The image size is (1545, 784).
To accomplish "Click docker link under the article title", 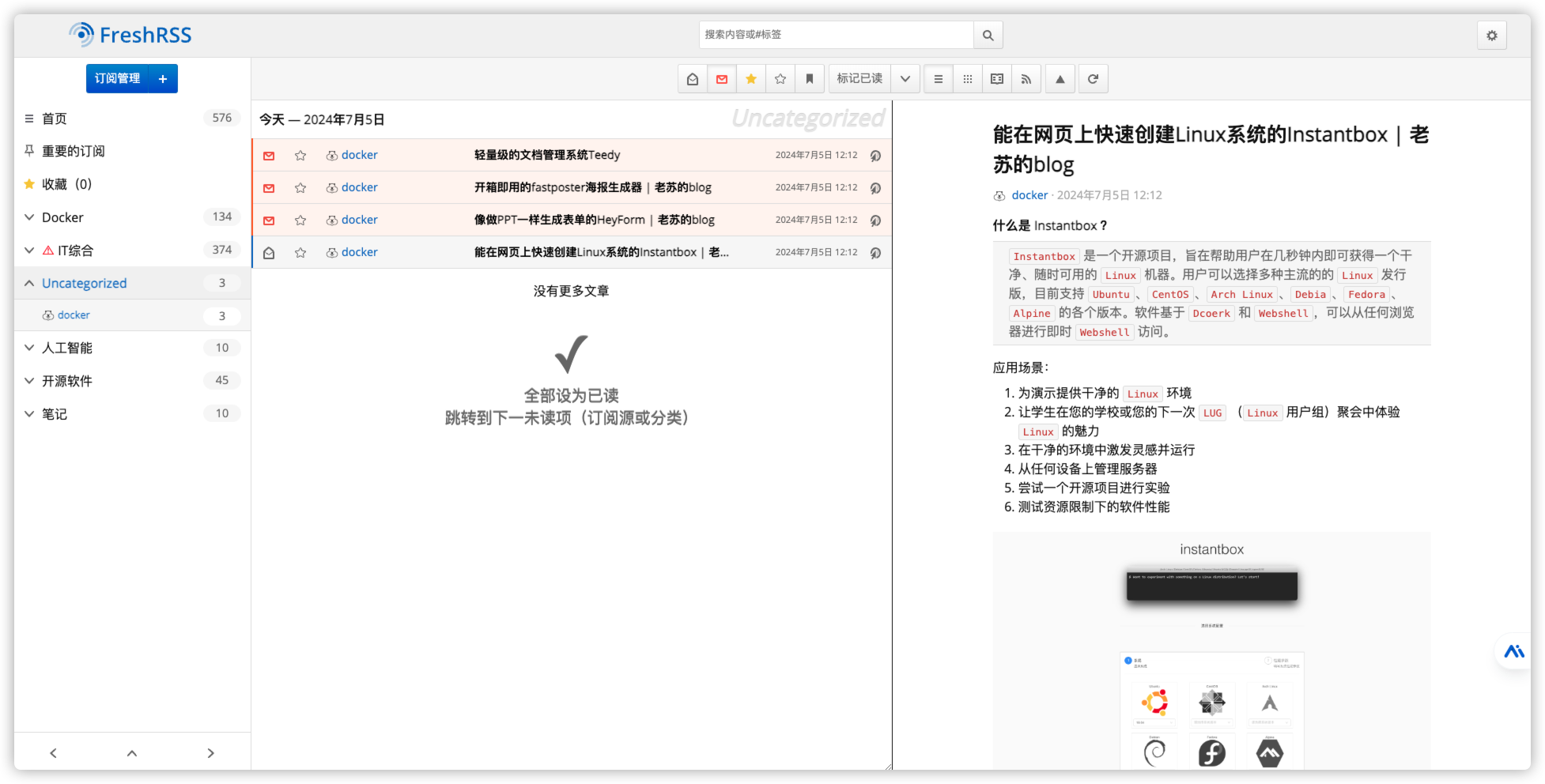I will (1029, 195).
